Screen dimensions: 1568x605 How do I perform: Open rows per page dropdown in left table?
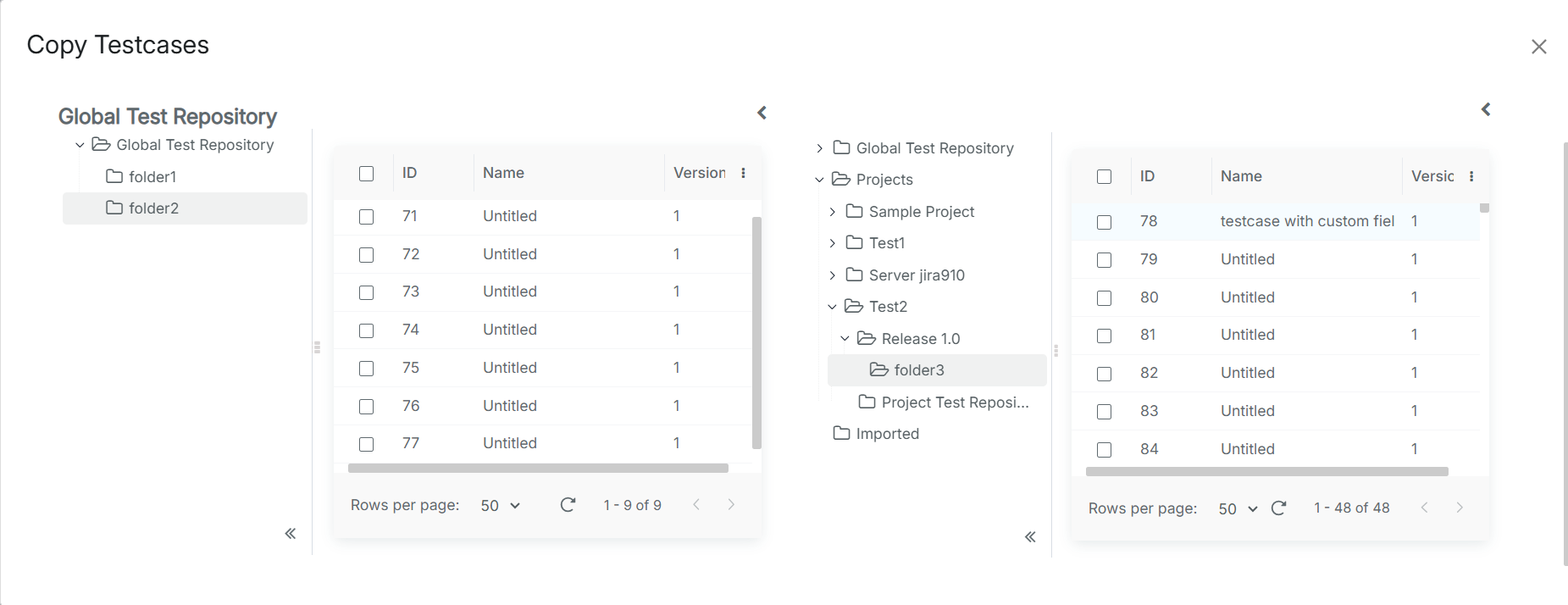500,506
